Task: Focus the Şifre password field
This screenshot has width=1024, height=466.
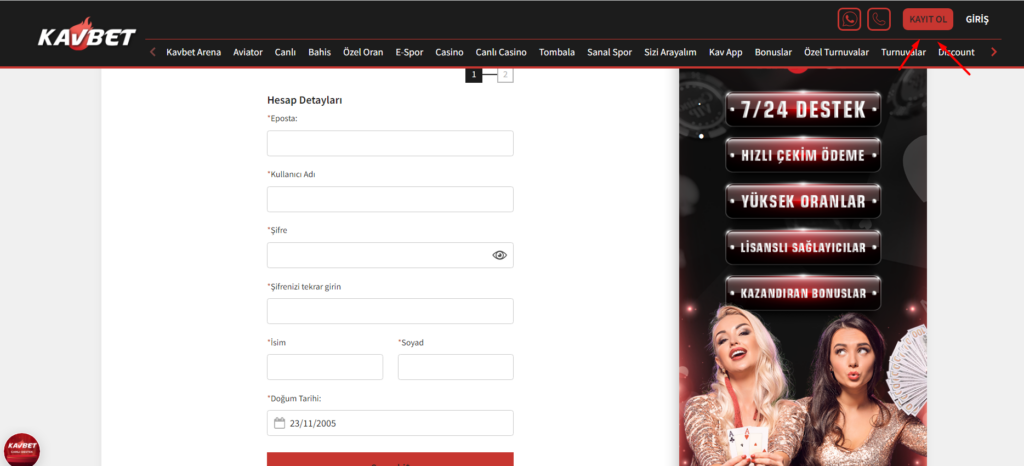Action: (390, 255)
